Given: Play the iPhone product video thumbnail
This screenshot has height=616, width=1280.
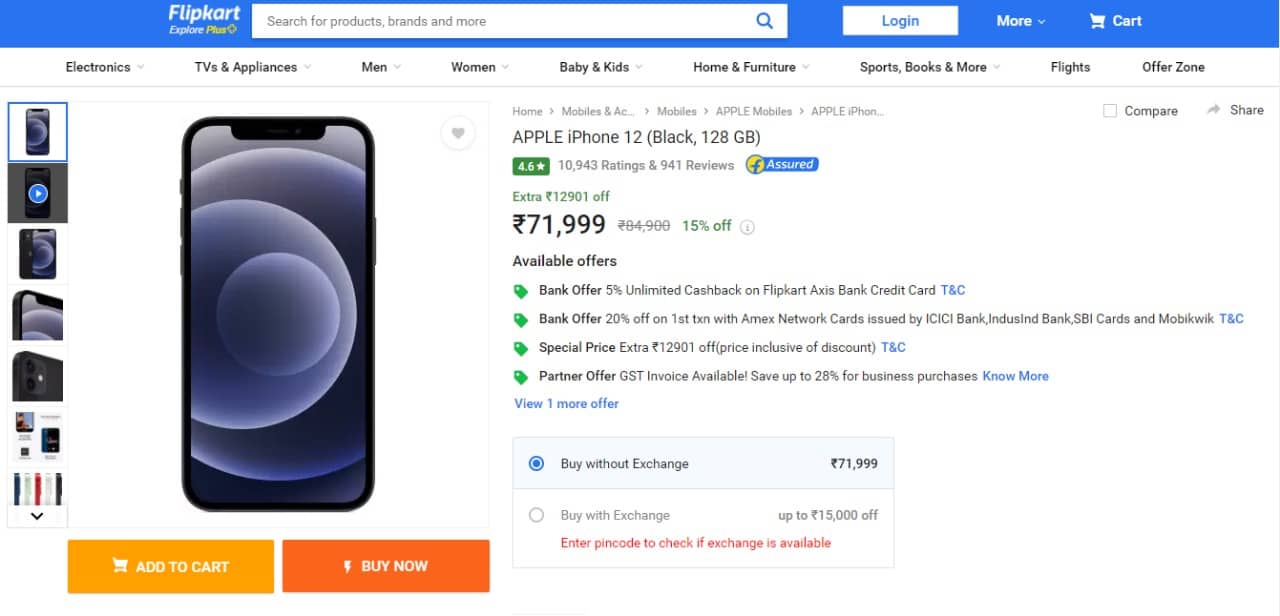Looking at the screenshot, I should click(37, 192).
